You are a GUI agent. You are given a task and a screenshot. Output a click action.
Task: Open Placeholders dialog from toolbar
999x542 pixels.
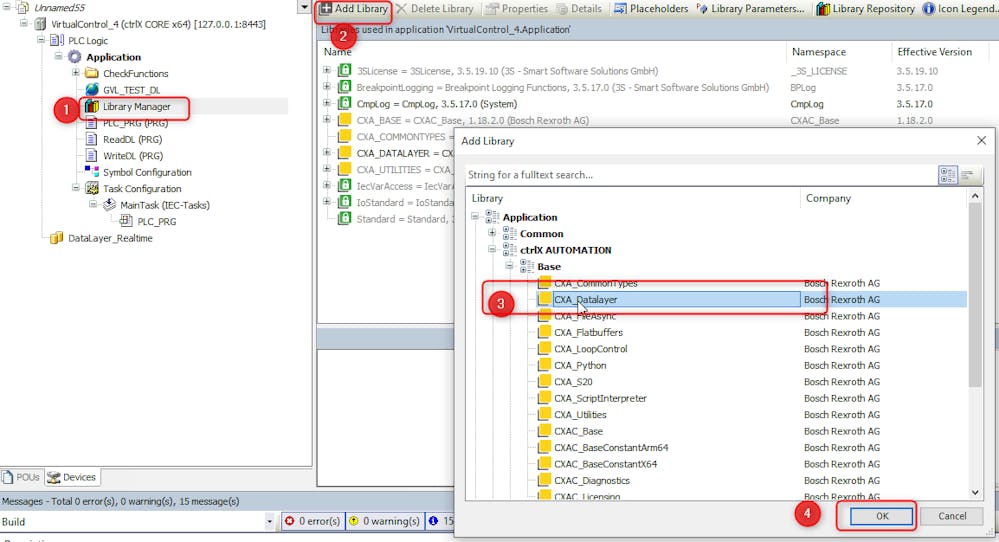[x=651, y=9]
